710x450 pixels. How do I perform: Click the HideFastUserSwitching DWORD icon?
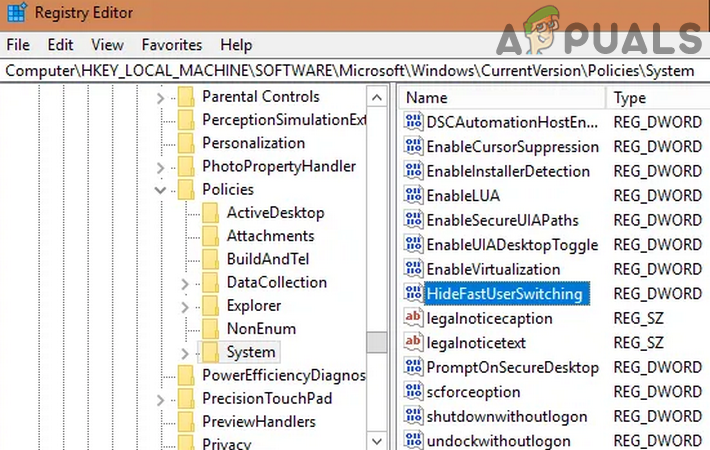tap(413, 293)
